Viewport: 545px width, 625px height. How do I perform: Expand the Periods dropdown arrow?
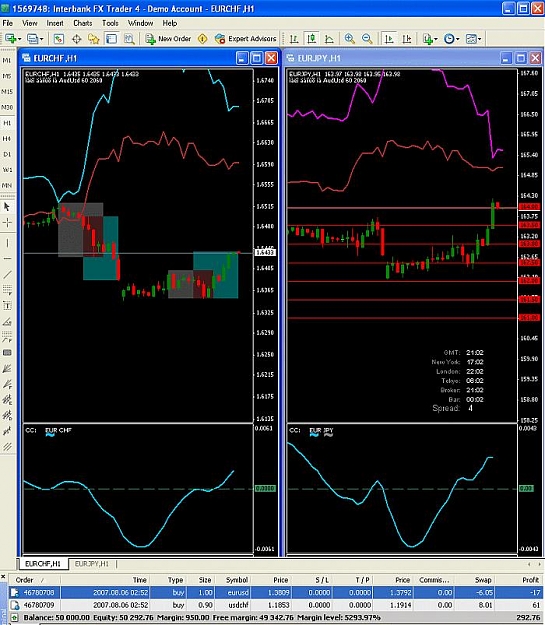click(x=458, y=39)
